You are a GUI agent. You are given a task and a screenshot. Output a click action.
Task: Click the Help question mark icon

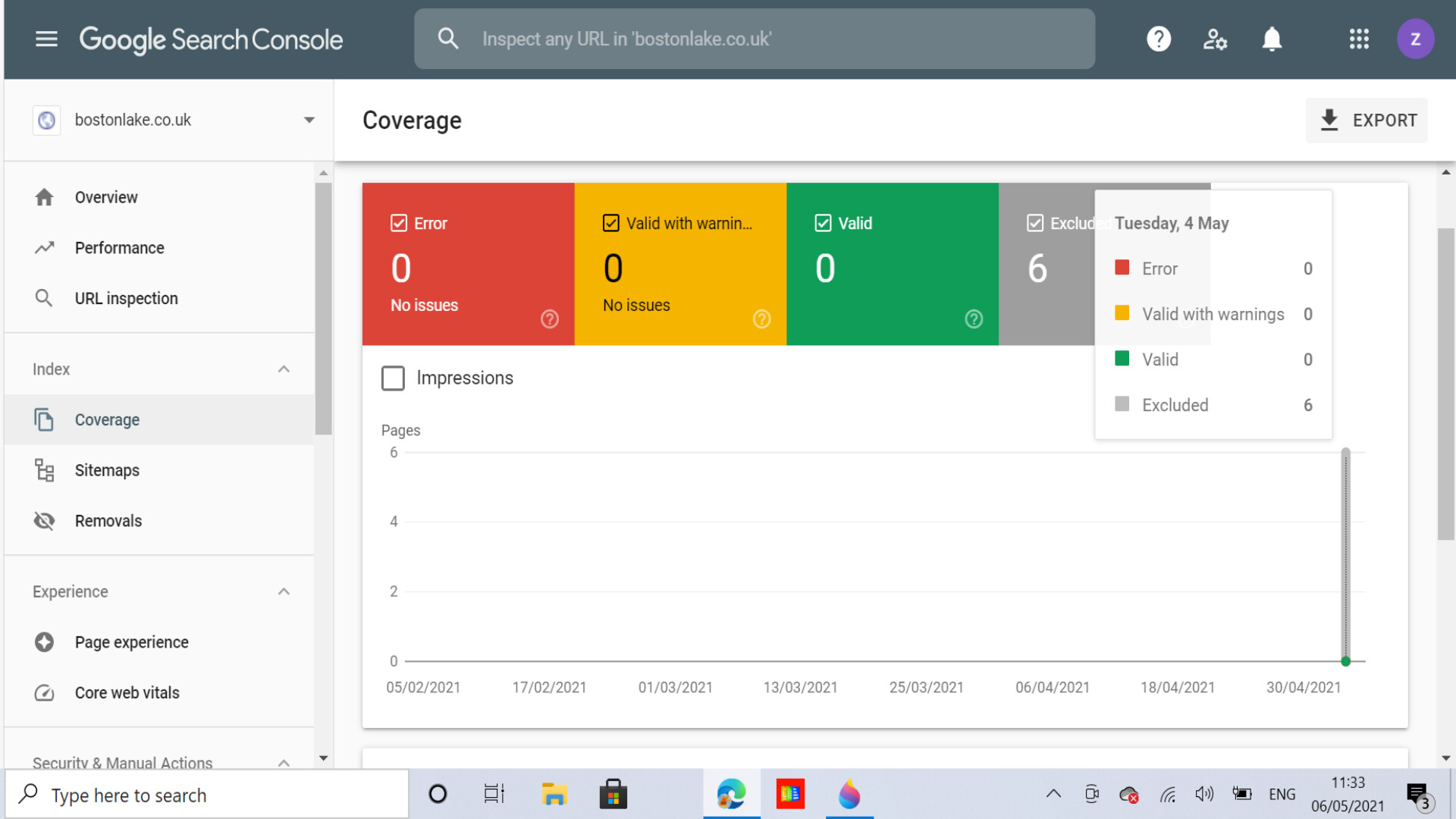click(1158, 39)
